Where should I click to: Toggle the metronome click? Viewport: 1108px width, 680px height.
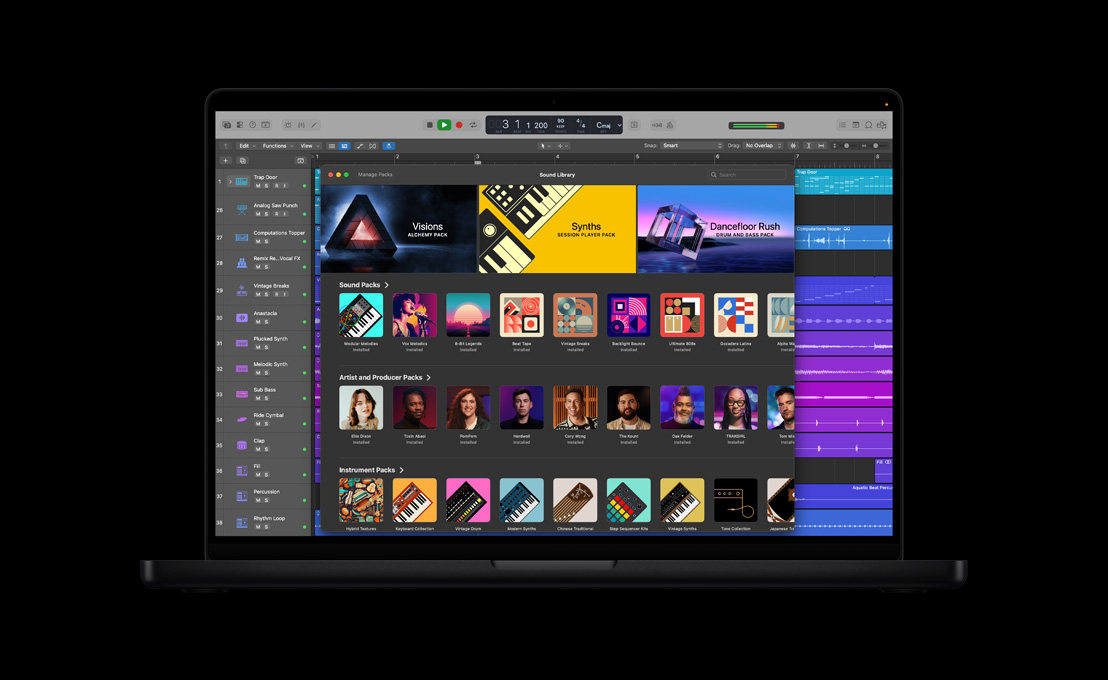670,125
